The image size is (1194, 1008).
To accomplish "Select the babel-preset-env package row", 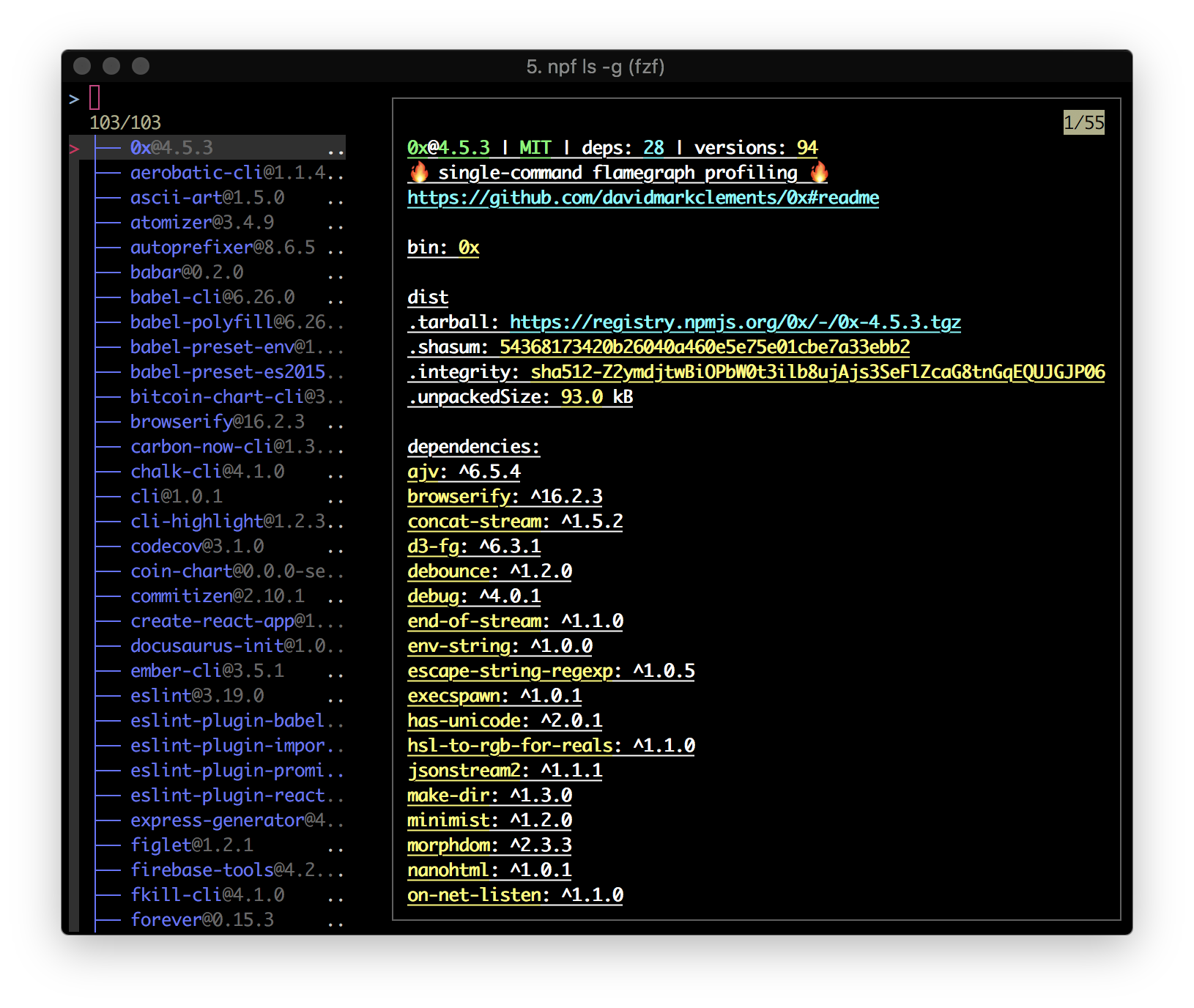I will (x=207, y=347).
